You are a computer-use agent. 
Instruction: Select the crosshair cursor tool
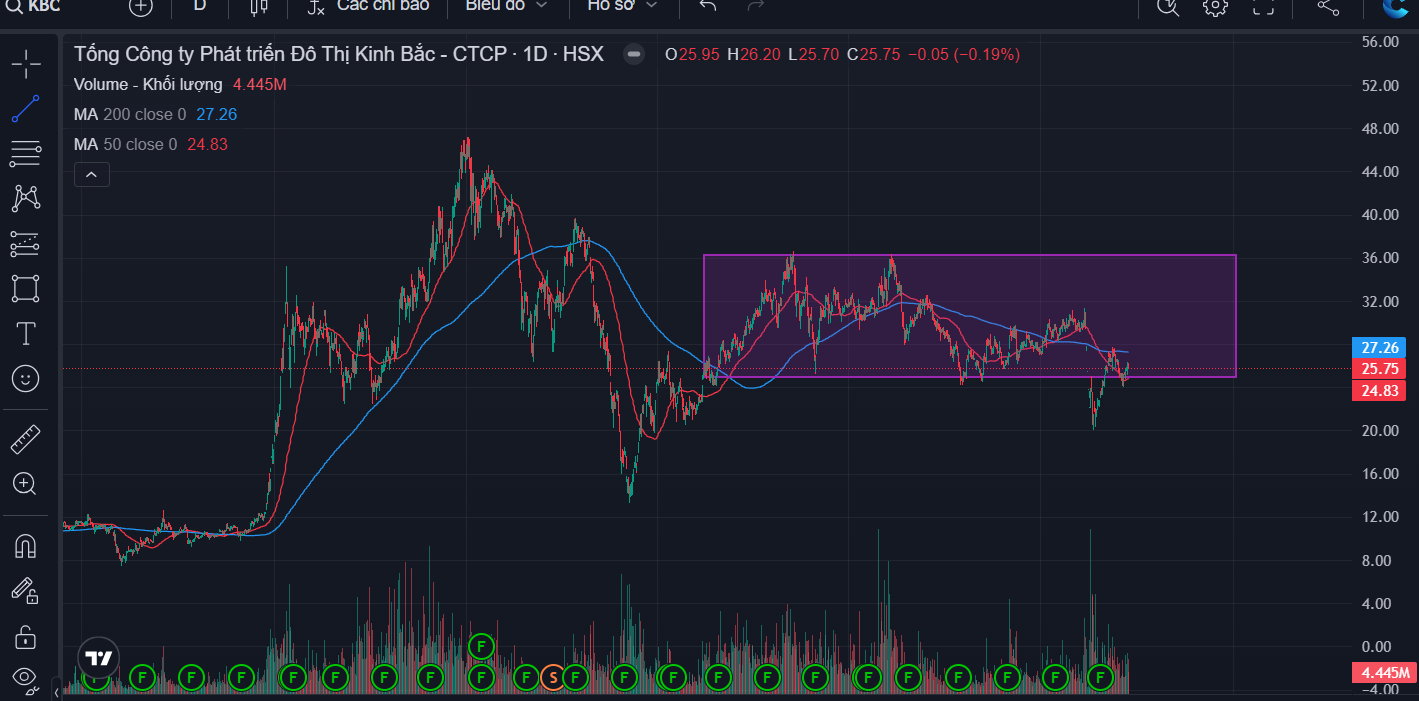[x=26, y=65]
